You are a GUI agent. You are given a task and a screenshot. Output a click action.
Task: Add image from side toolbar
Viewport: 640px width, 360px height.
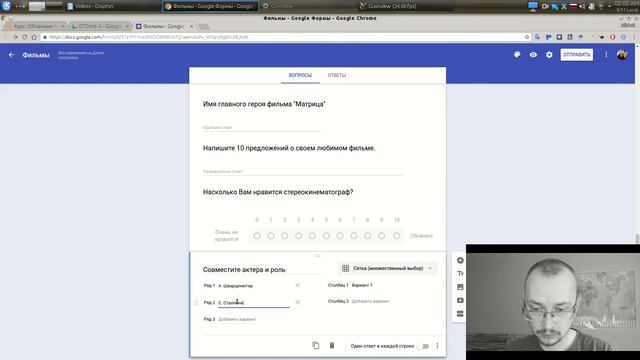[460, 287]
